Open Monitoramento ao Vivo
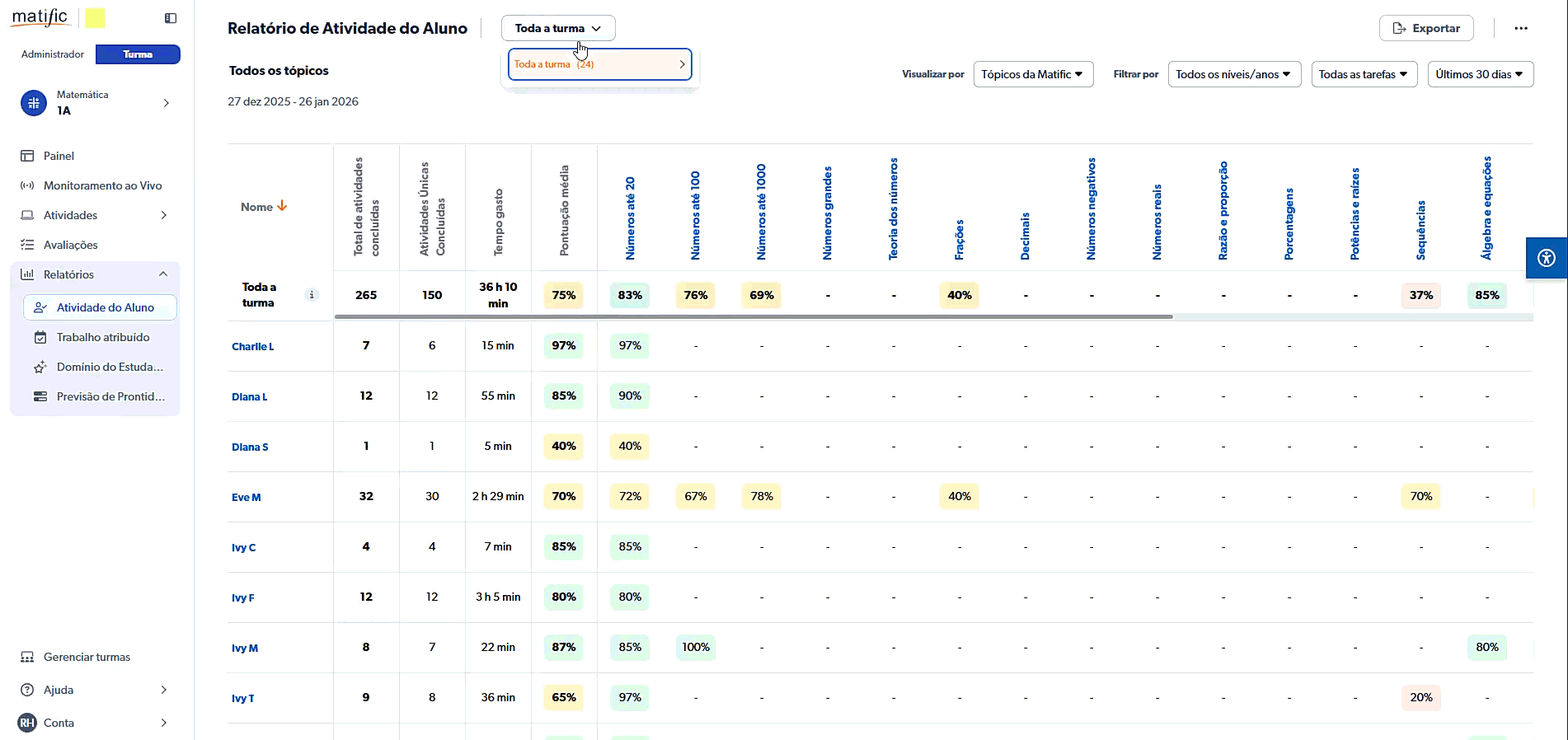The height and width of the screenshot is (740, 1568). (x=102, y=185)
